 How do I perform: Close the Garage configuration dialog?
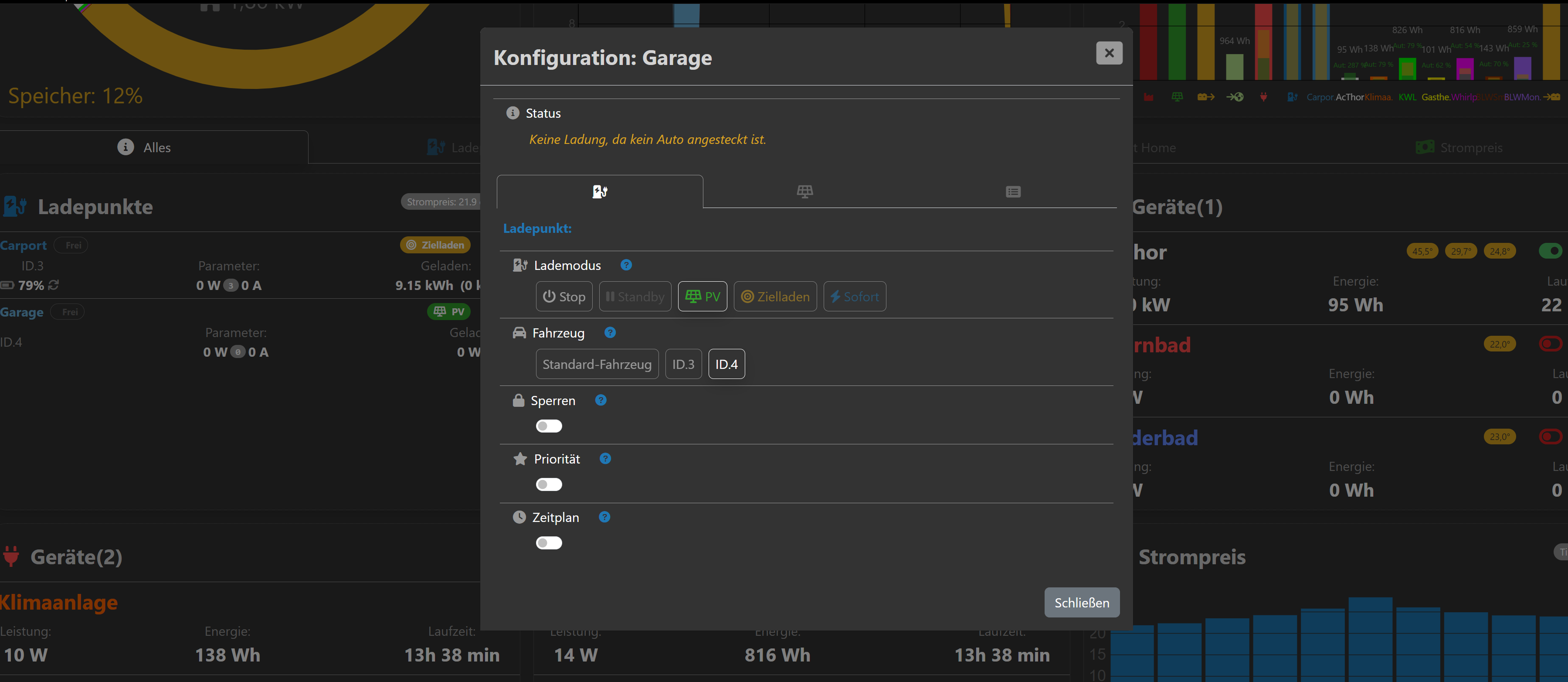tap(1109, 53)
